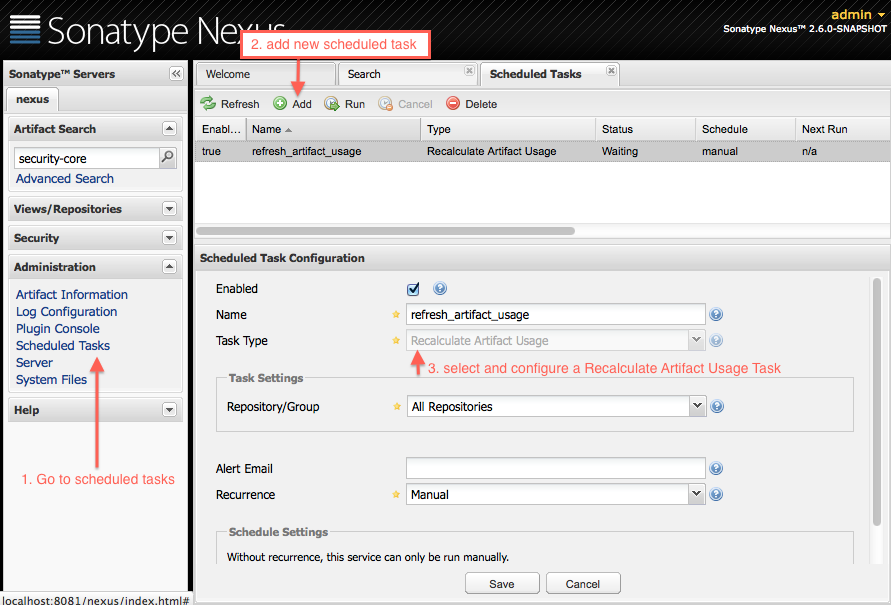Run the selected scheduled task
This screenshot has height=605, width=891.
point(344,104)
